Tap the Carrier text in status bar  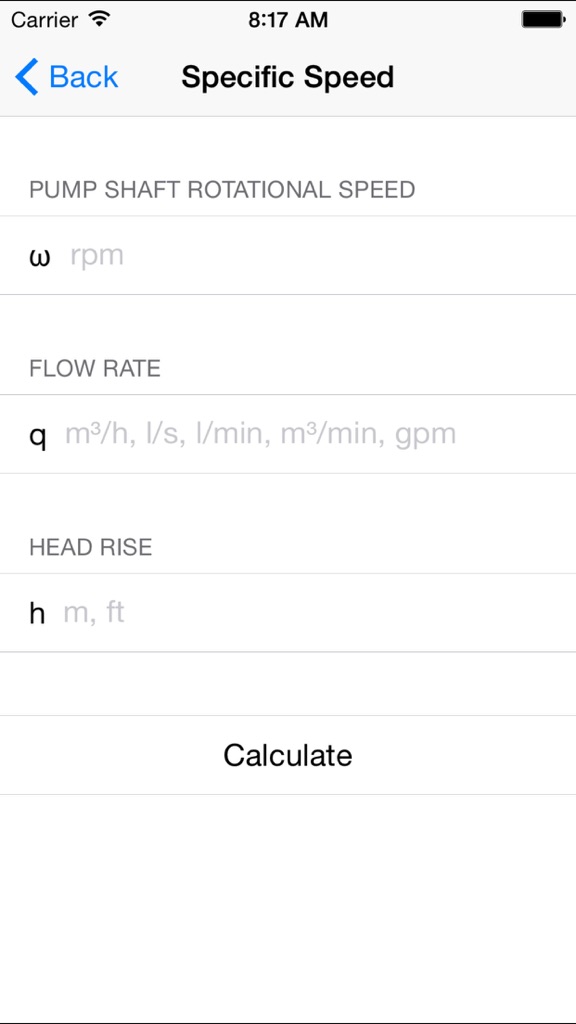(44, 20)
